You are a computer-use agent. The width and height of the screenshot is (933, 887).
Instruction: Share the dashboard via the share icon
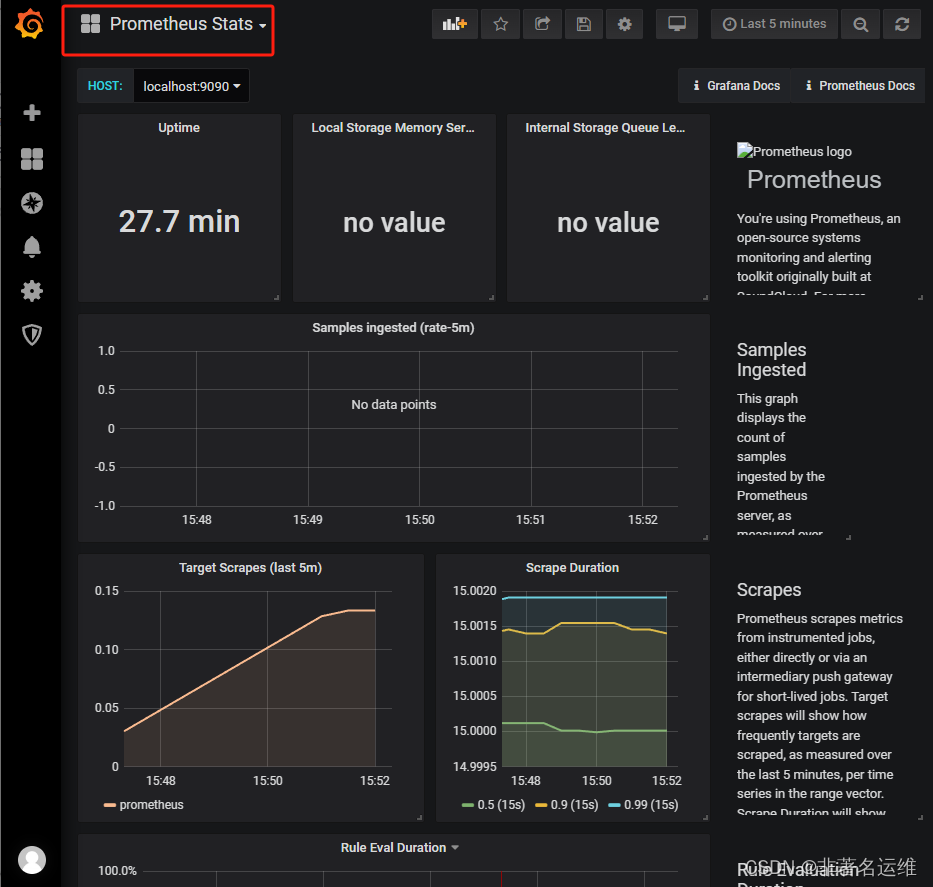tap(542, 24)
